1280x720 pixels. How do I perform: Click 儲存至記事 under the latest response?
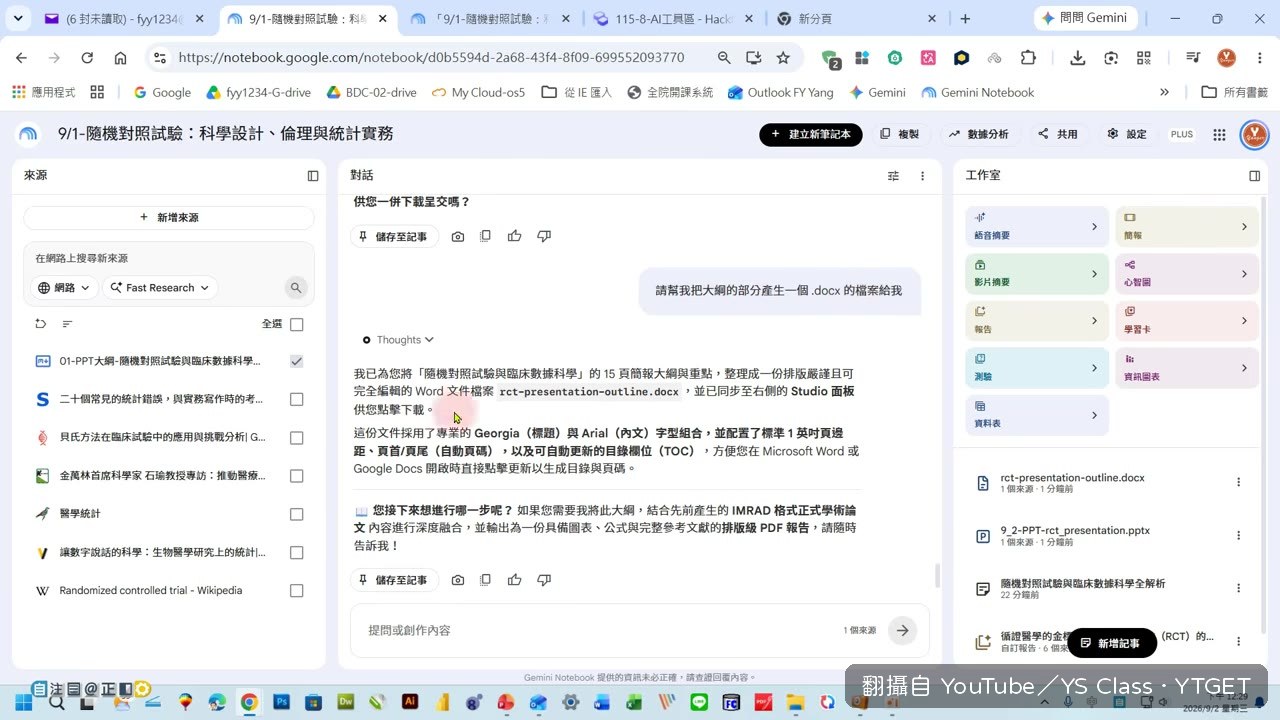(x=394, y=580)
